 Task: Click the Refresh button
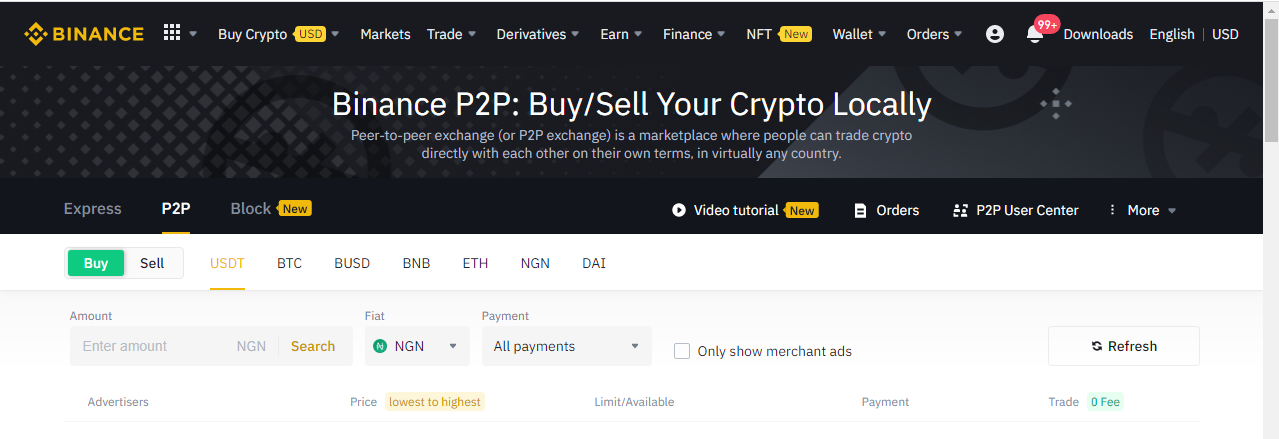click(x=1124, y=346)
